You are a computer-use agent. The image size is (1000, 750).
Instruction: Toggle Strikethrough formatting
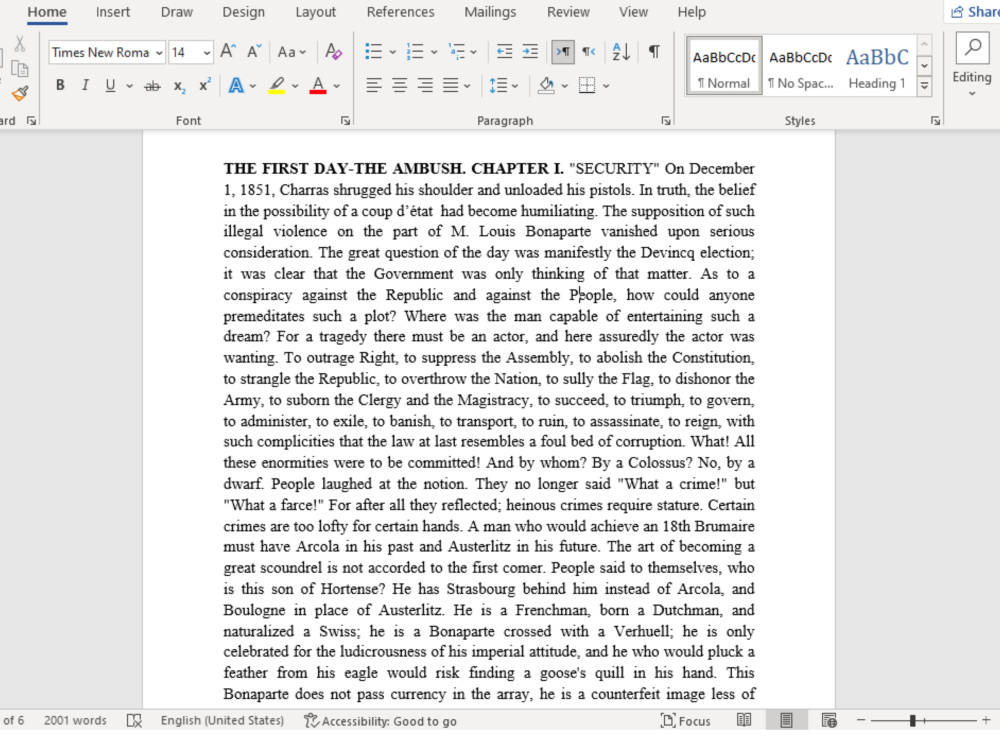(152, 85)
